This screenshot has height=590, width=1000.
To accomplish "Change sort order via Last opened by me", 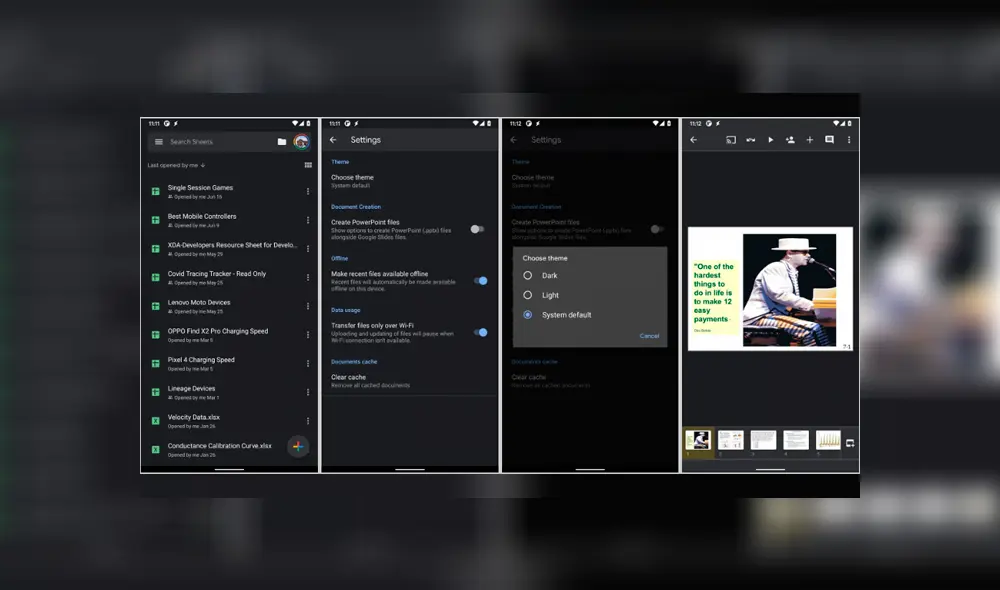I will tap(174, 165).
